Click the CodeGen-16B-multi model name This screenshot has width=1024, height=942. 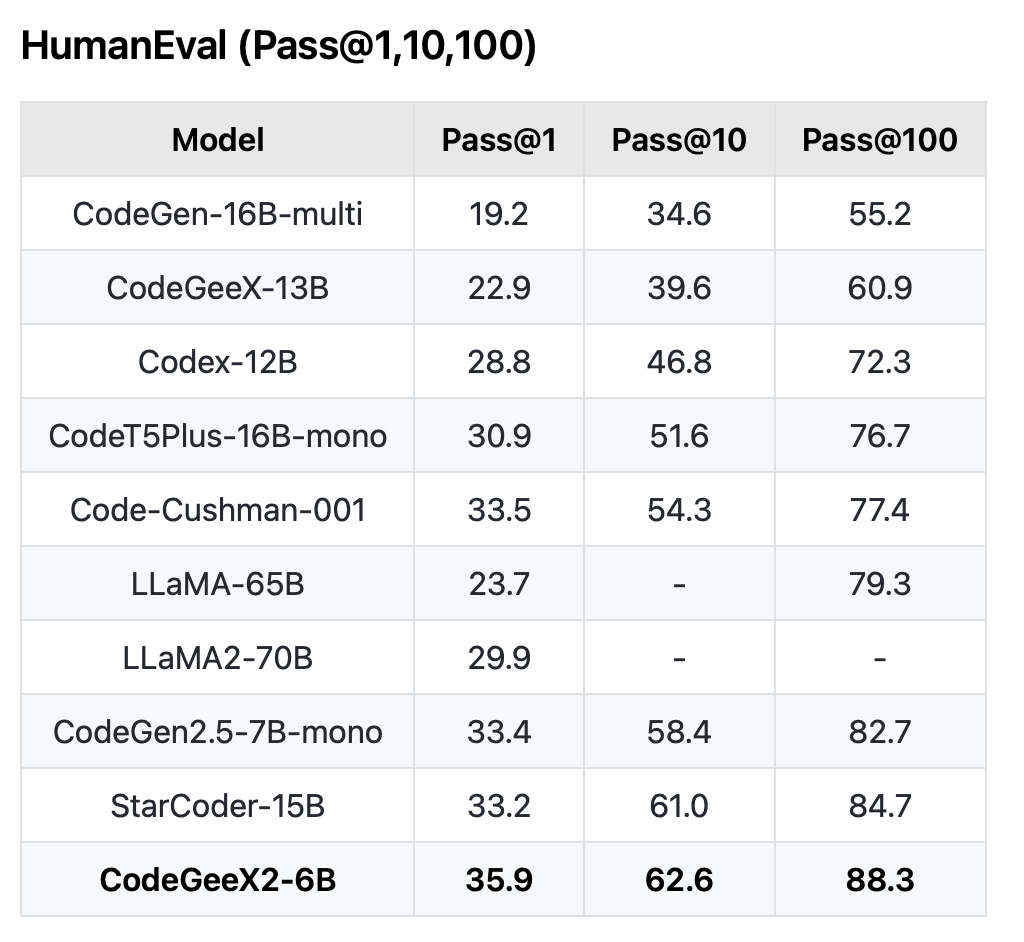(218, 214)
